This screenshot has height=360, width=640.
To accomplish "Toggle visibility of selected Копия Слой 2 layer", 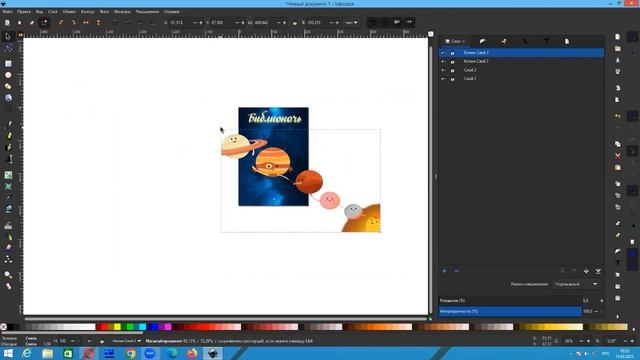I will [443, 53].
